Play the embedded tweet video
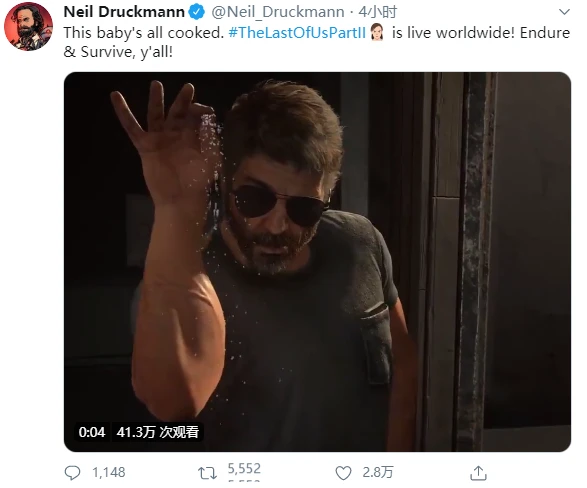 click(317, 262)
